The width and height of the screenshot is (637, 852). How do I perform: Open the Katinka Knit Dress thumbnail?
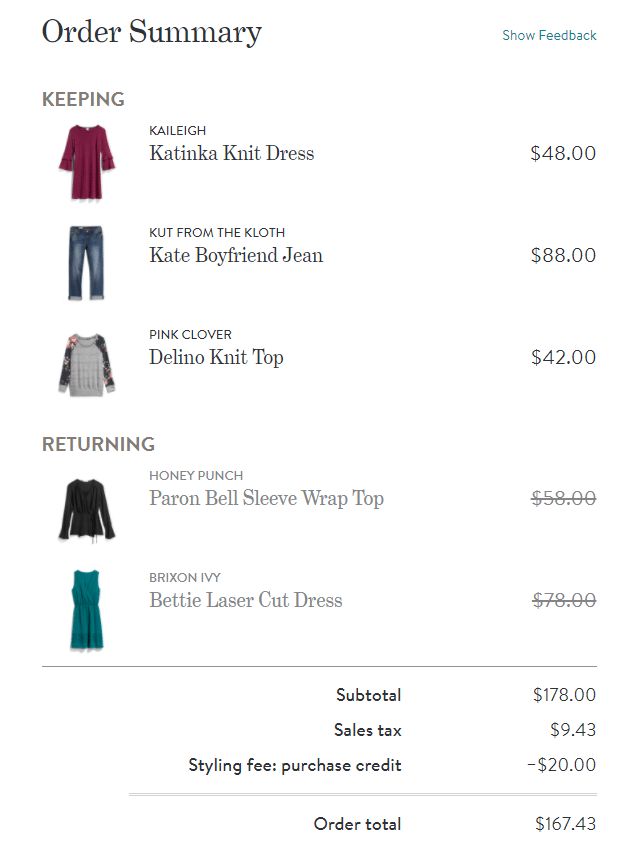click(x=86, y=161)
